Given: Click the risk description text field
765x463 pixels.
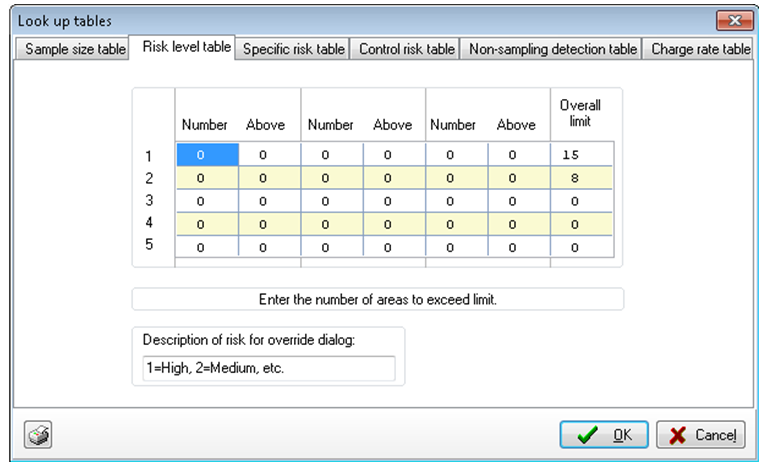Looking at the screenshot, I should (269, 368).
